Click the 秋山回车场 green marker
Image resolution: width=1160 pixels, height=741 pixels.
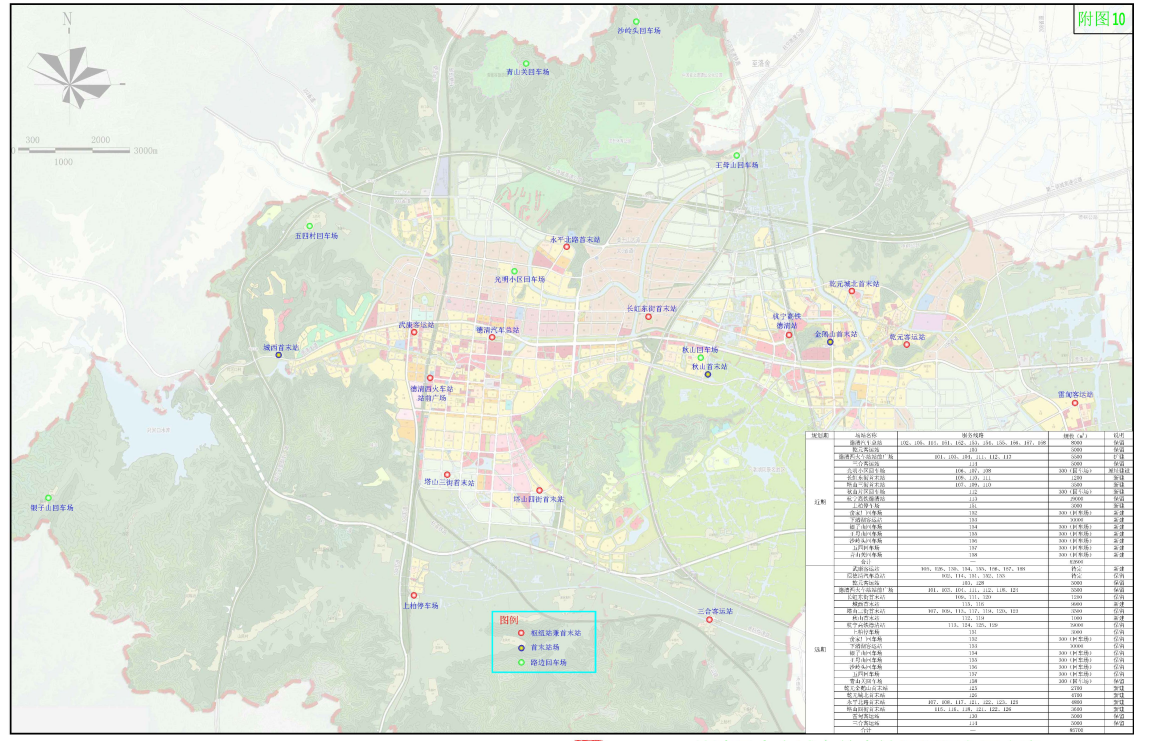pos(701,358)
